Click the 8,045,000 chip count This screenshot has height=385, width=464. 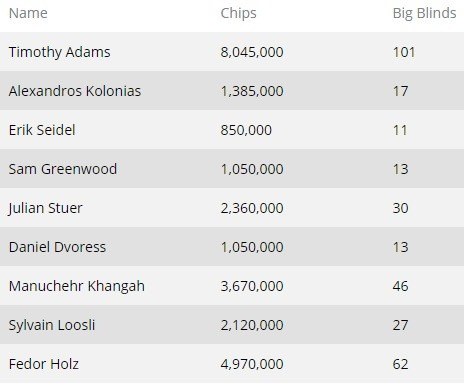(x=252, y=52)
